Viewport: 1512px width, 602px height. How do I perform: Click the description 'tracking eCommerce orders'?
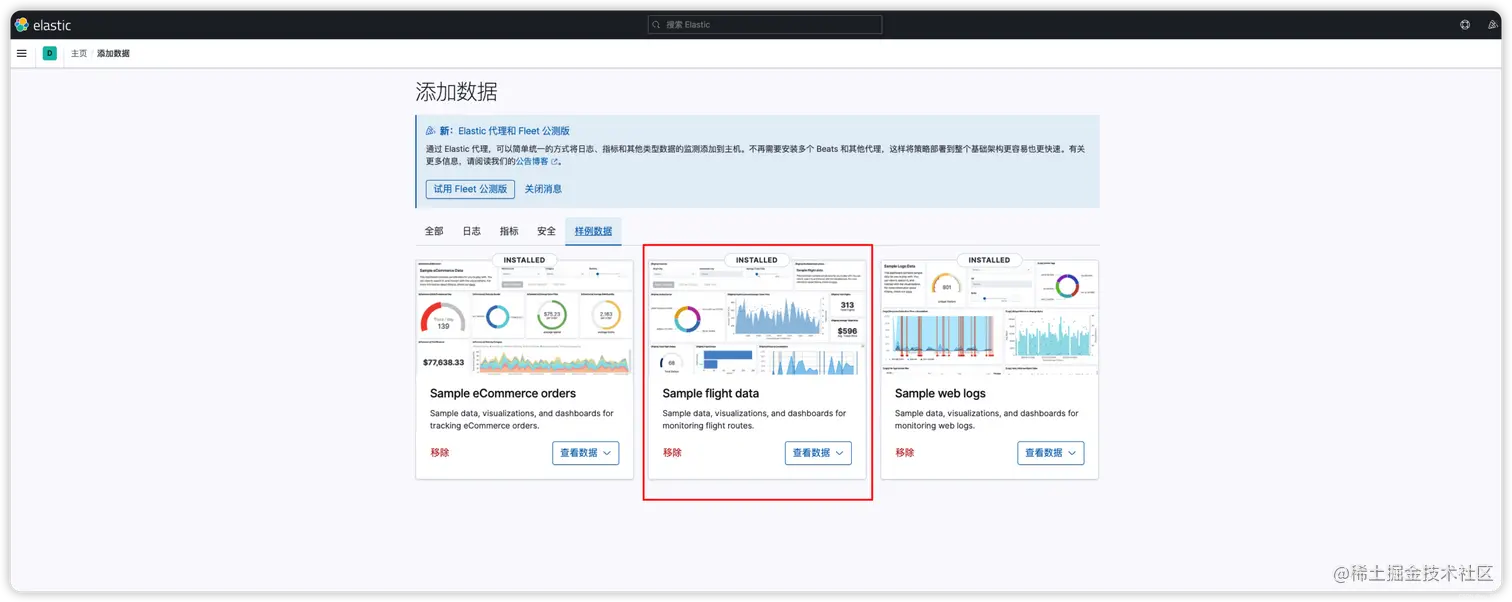pyautogui.click(x=484, y=425)
